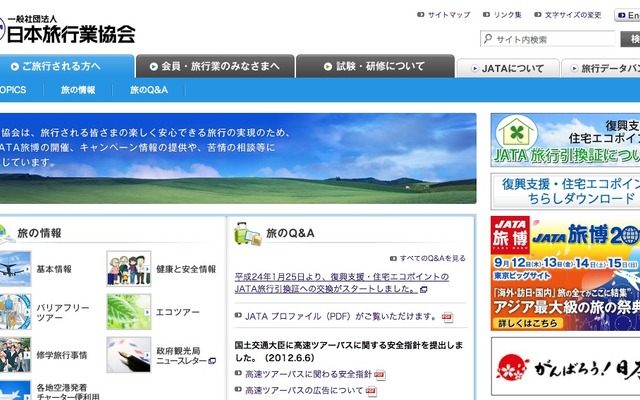
Task: Click the magnifier icon in search box
Action: pyautogui.click(x=487, y=39)
